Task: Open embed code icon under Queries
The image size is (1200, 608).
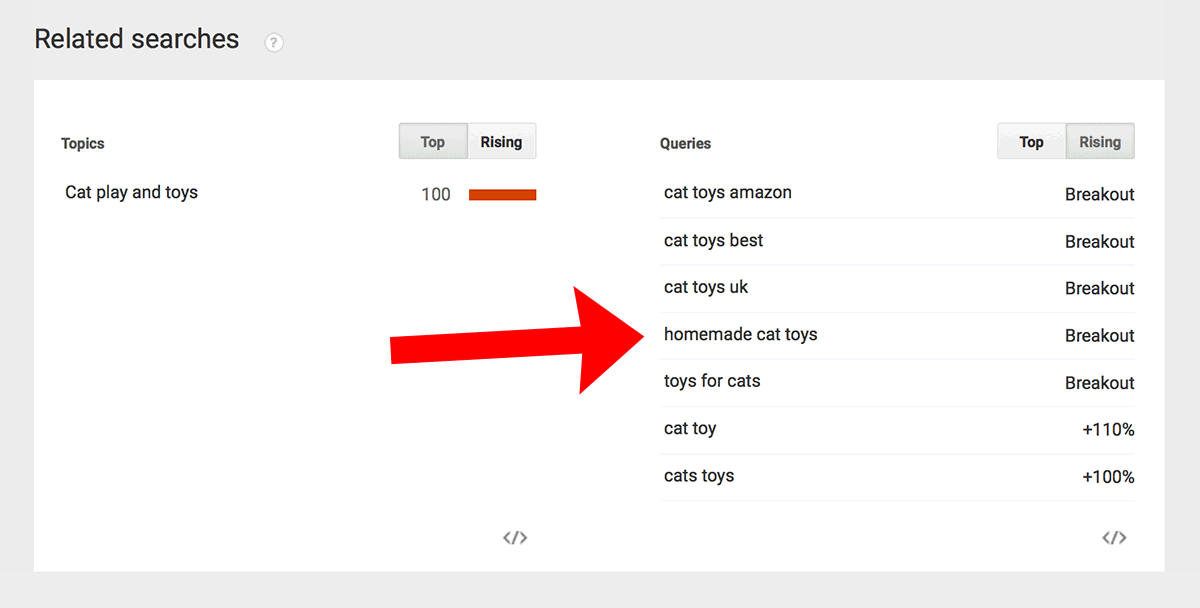Action: pos(1114,538)
